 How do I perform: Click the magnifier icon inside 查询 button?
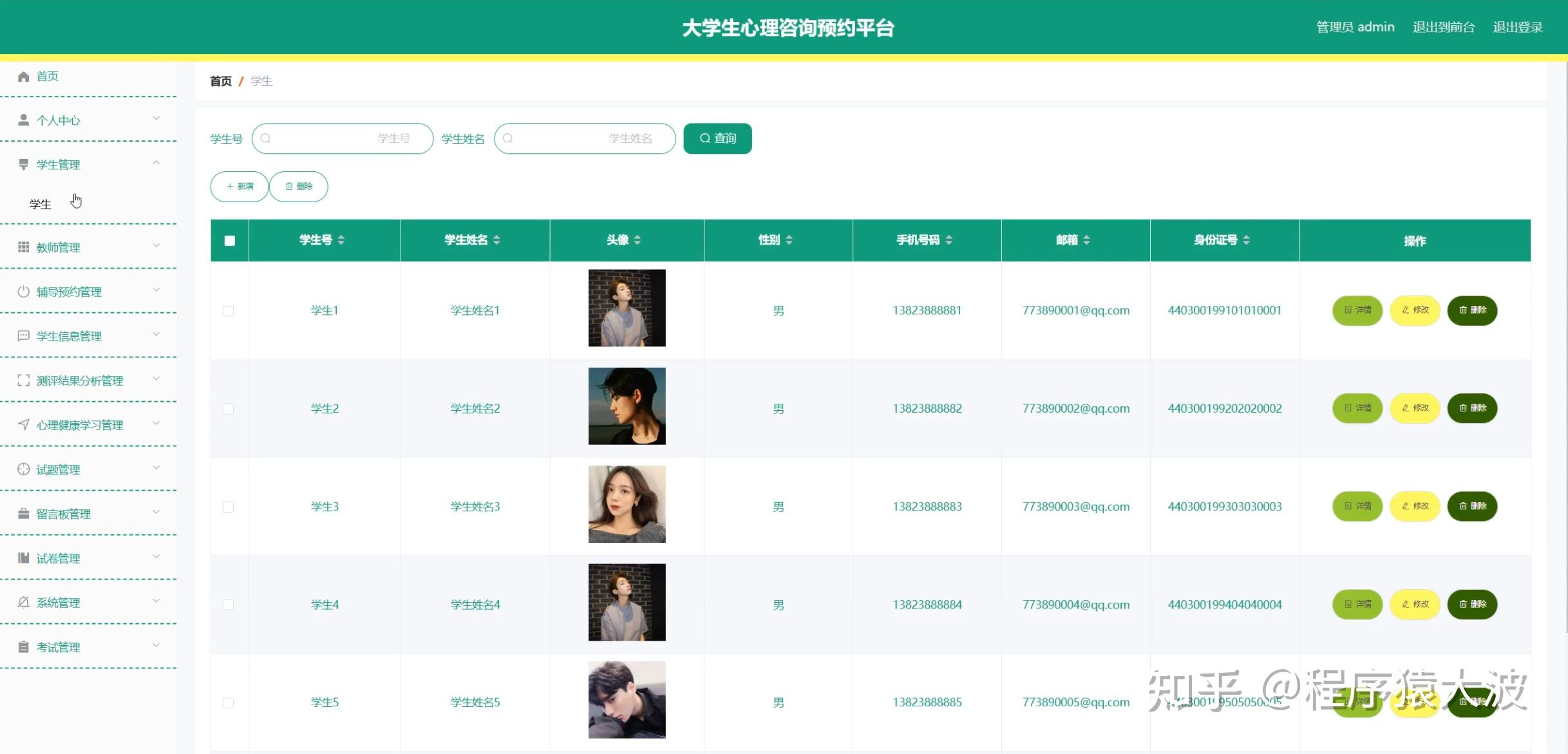(704, 138)
